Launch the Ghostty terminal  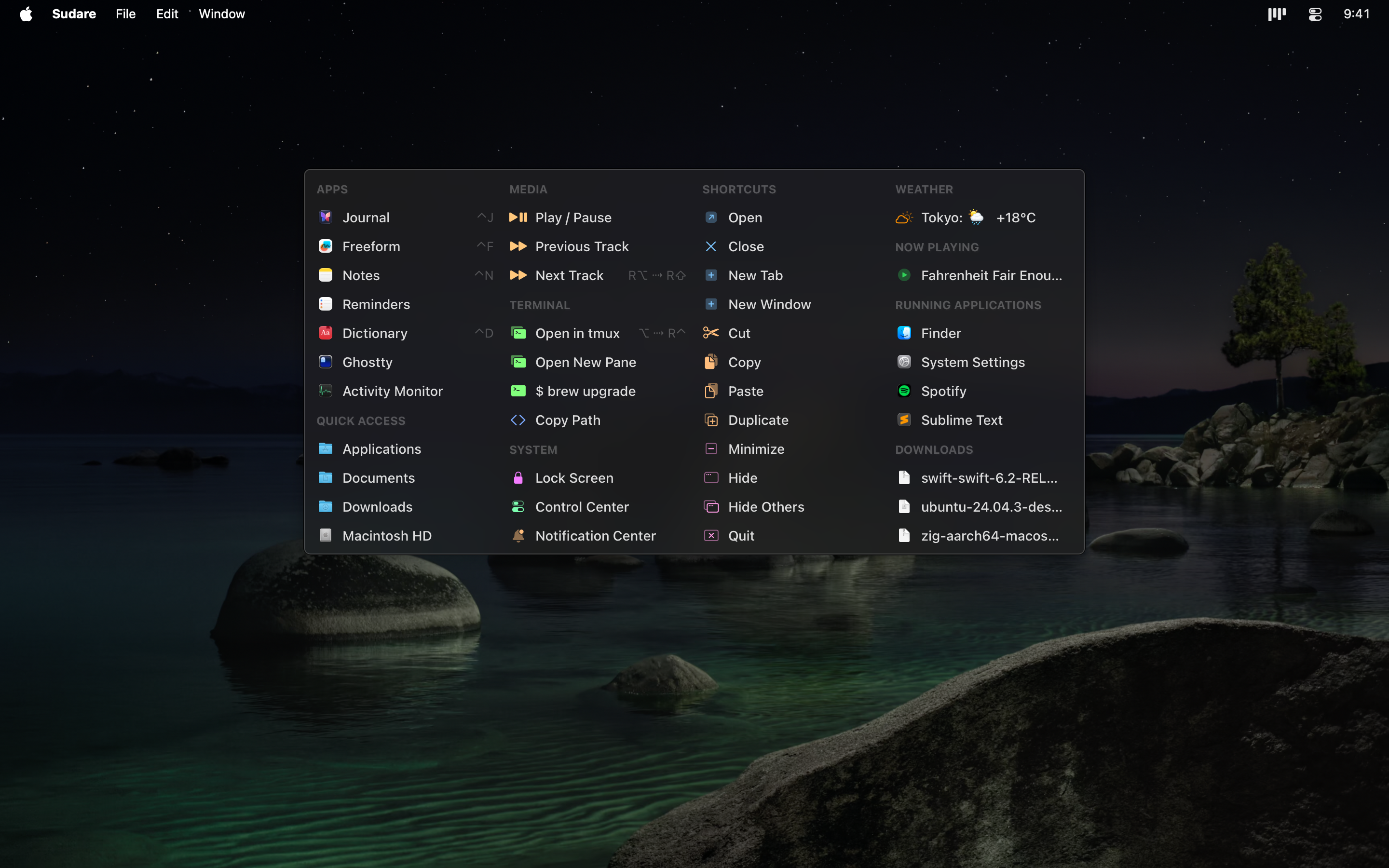coord(368,362)
